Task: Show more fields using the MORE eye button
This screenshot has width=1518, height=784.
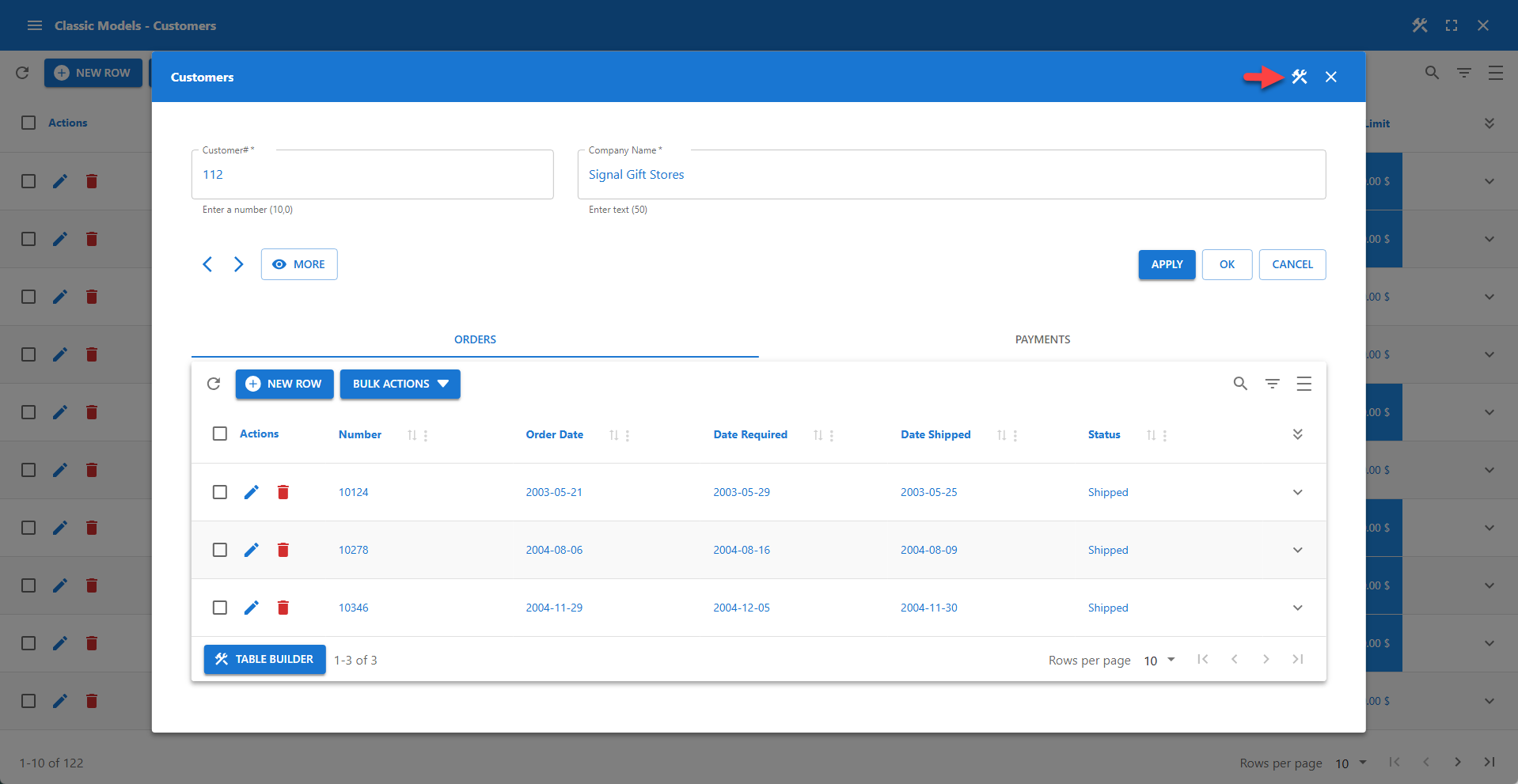Action: pyautogui.click(x=299, y=264)
